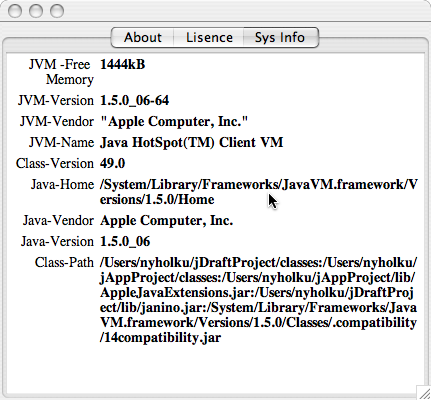Select the 1444kB memory value

point(123,64)
